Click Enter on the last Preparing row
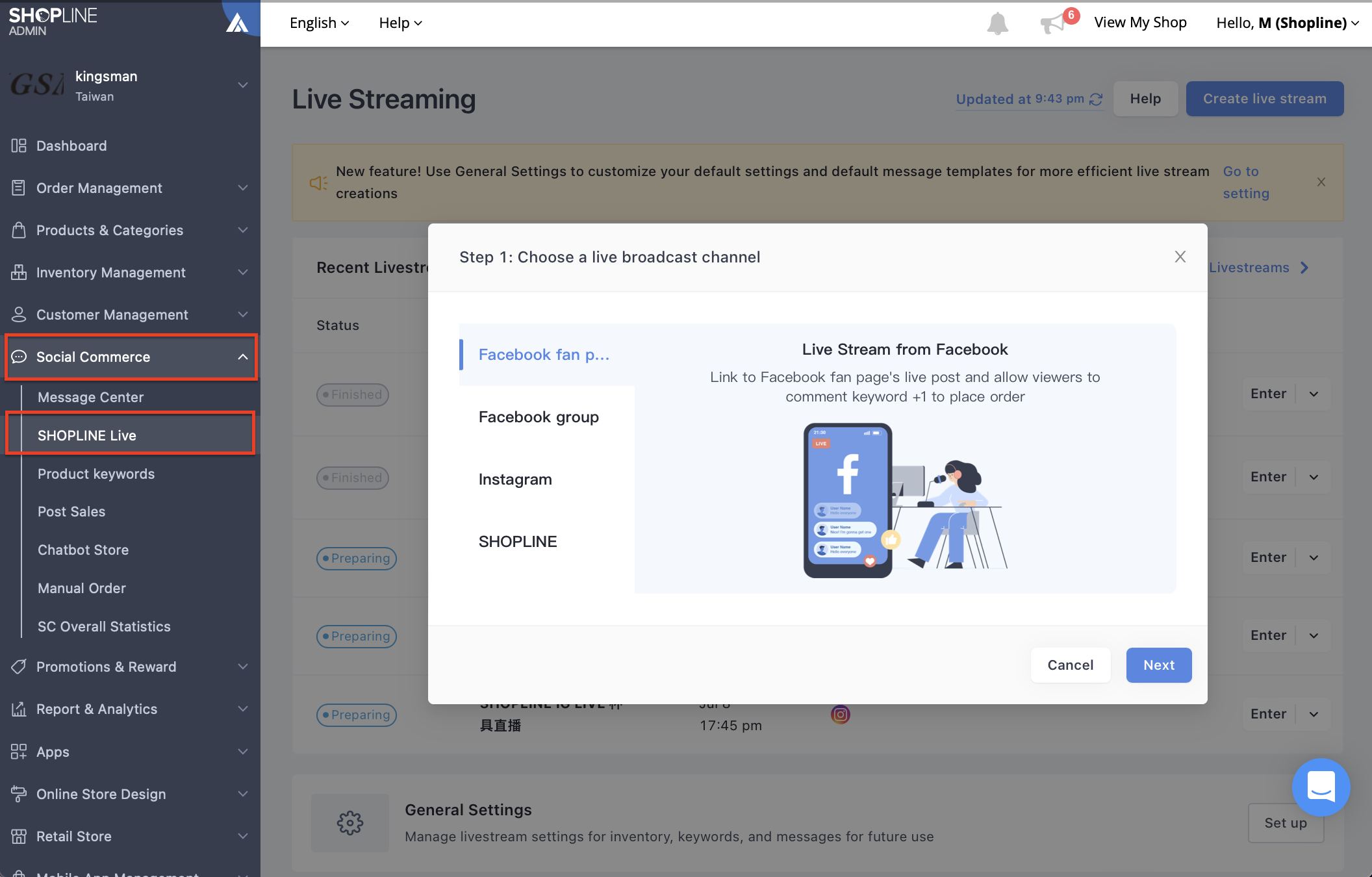The height and width of the screenshot is (877, 1372). [x=1269, y=714]
